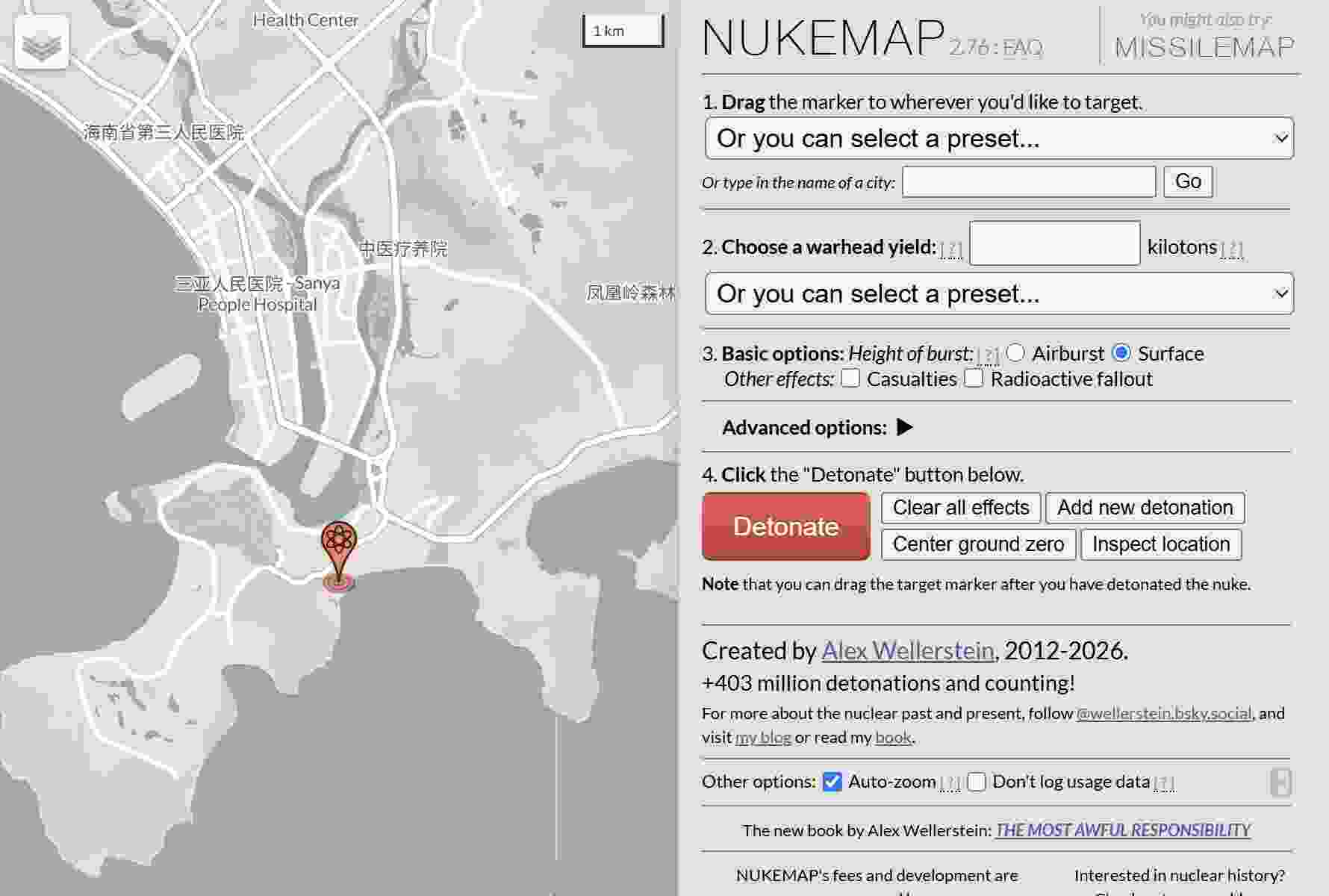Click the Sanya People Hospital map label

258,294
